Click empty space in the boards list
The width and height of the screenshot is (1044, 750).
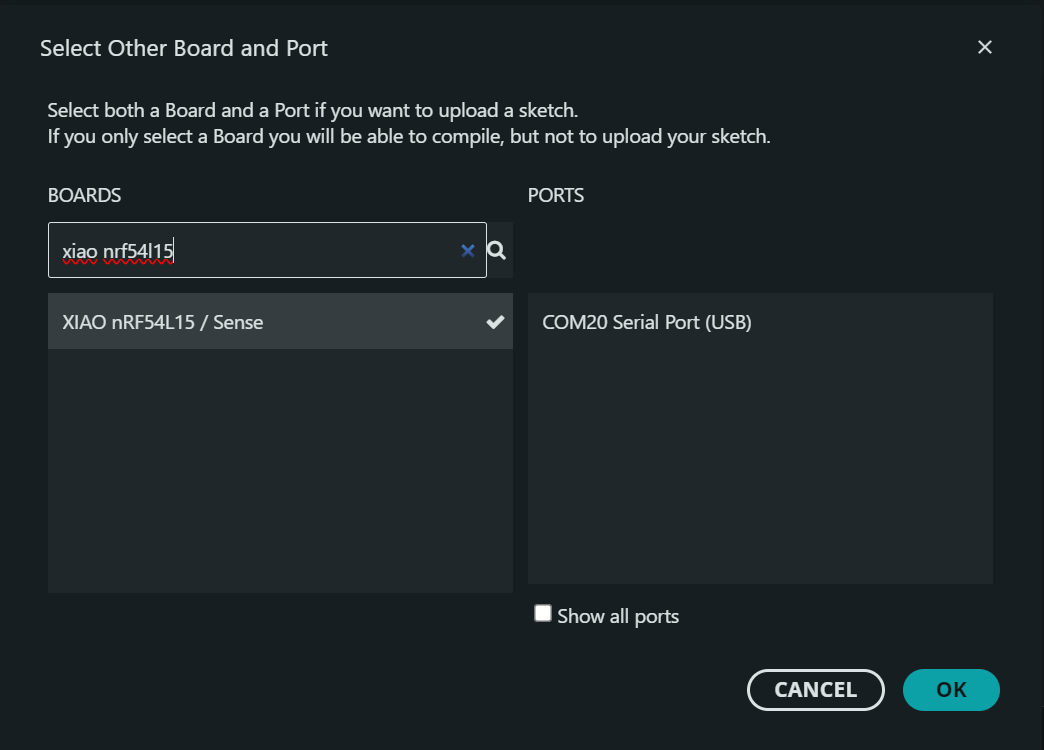pos(280,470)
